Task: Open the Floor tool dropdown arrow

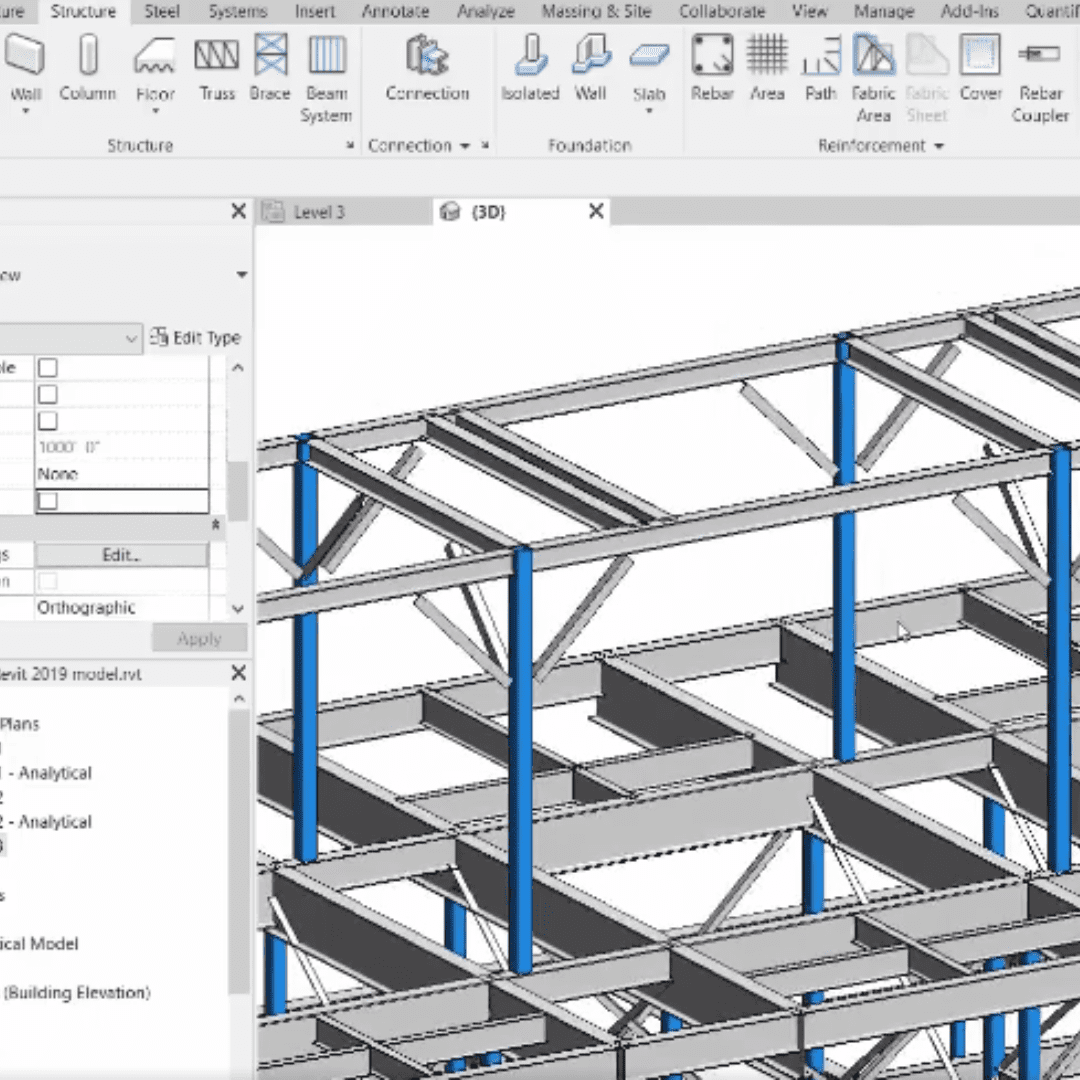Action: (x=155, y=112)
